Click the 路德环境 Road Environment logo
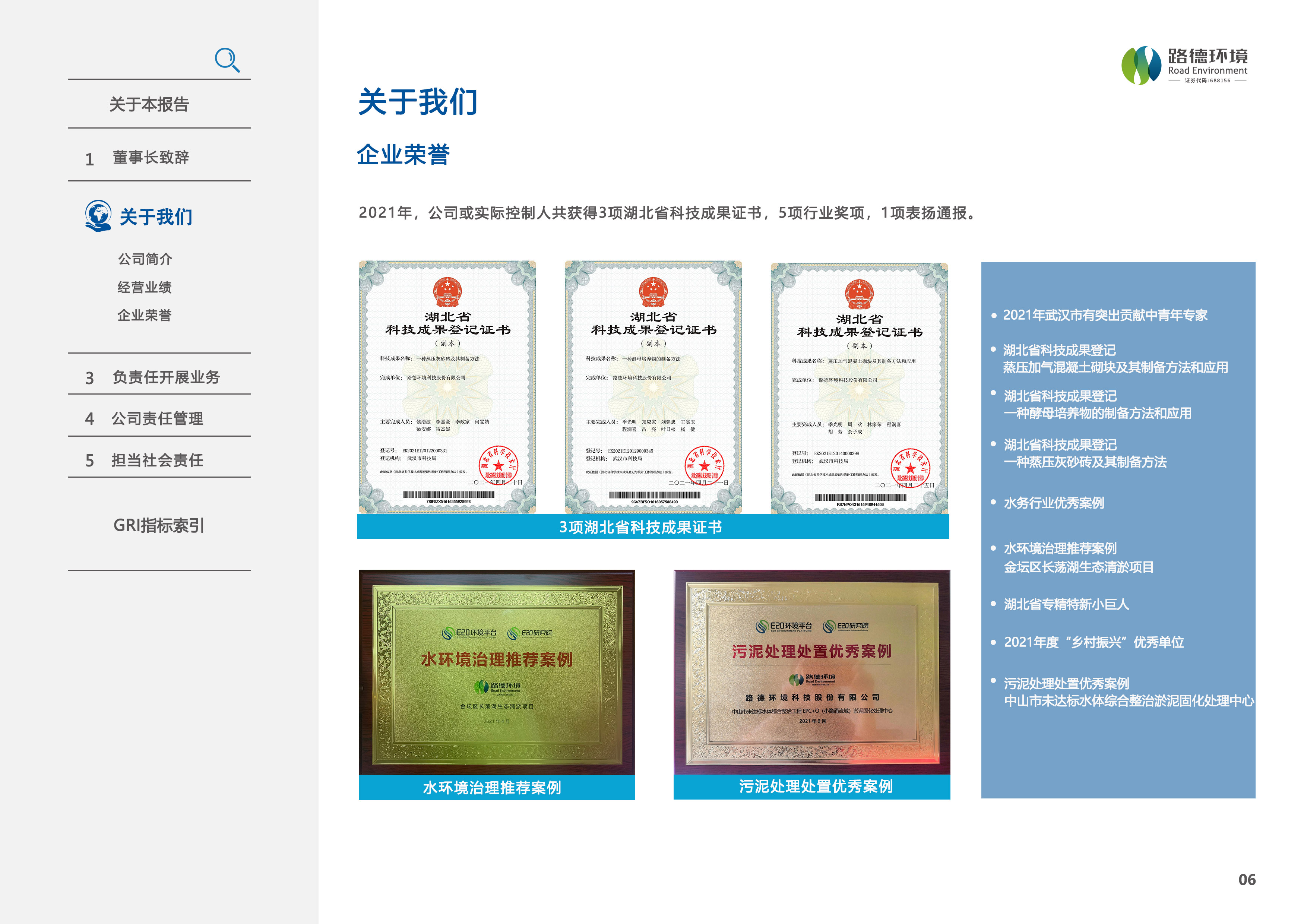The height and width of the screenshot is (924, 1307). (1184, 66)
